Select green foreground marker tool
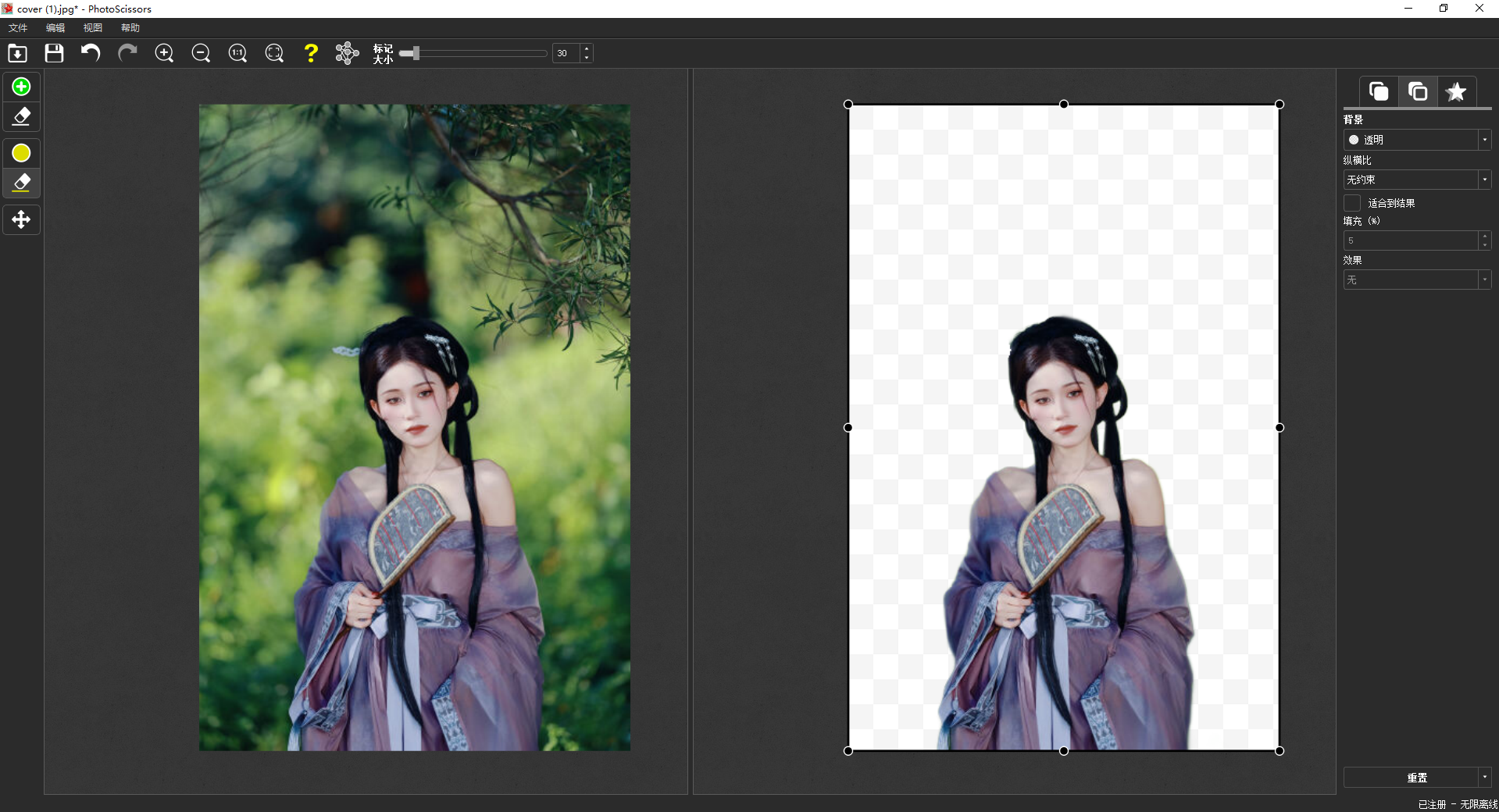The image size is (1499, 812). [x=21, y=87]
